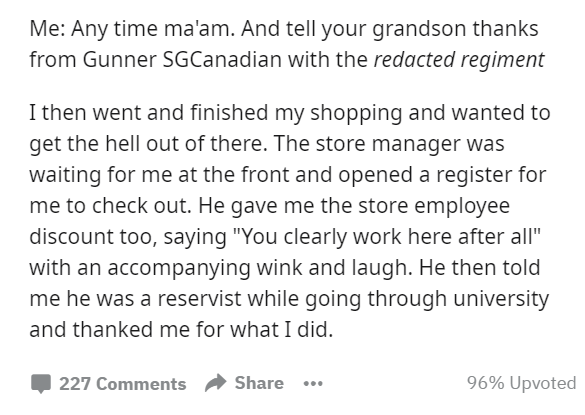
Task: Click the speech bubble comments icon
Action: coord(41,384)
